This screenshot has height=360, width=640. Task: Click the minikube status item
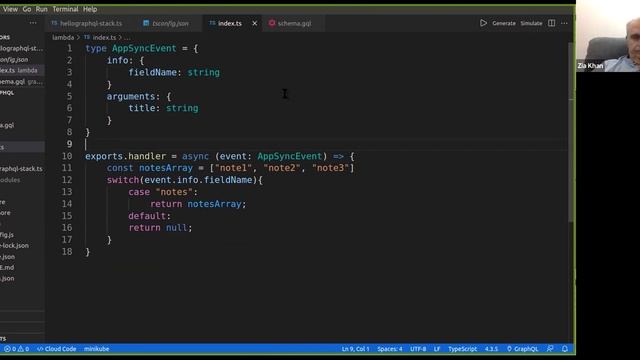point(96,349)
